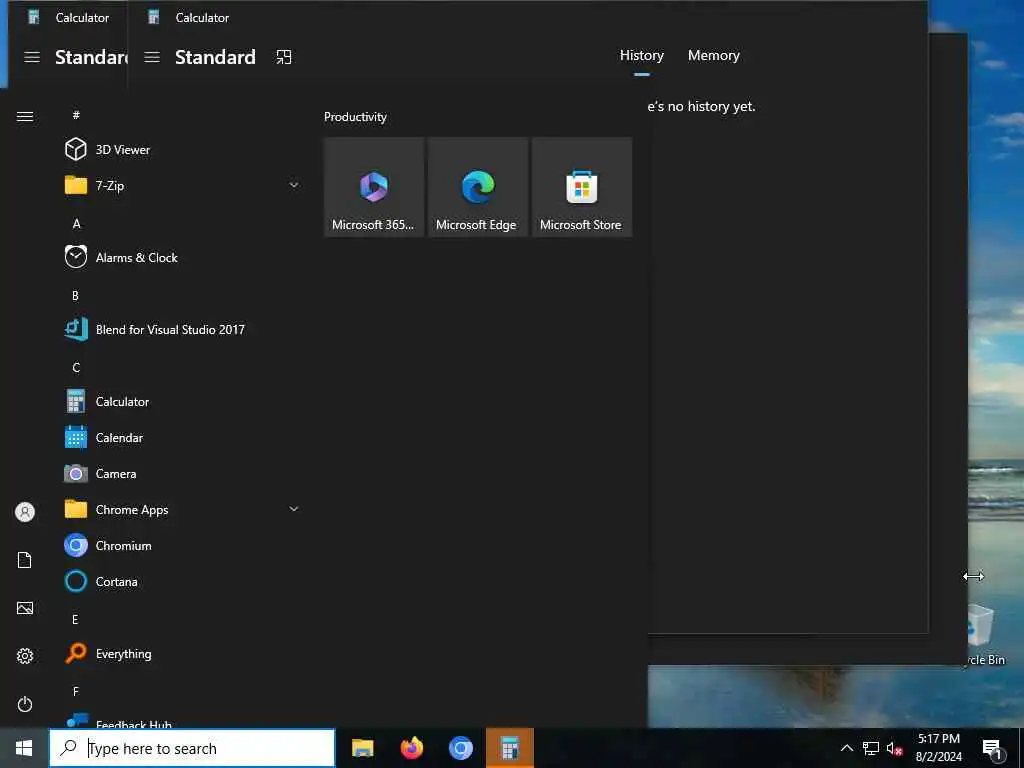Select the Calculator taskbar button
The image size is (1024, 768).
(510, 748)
